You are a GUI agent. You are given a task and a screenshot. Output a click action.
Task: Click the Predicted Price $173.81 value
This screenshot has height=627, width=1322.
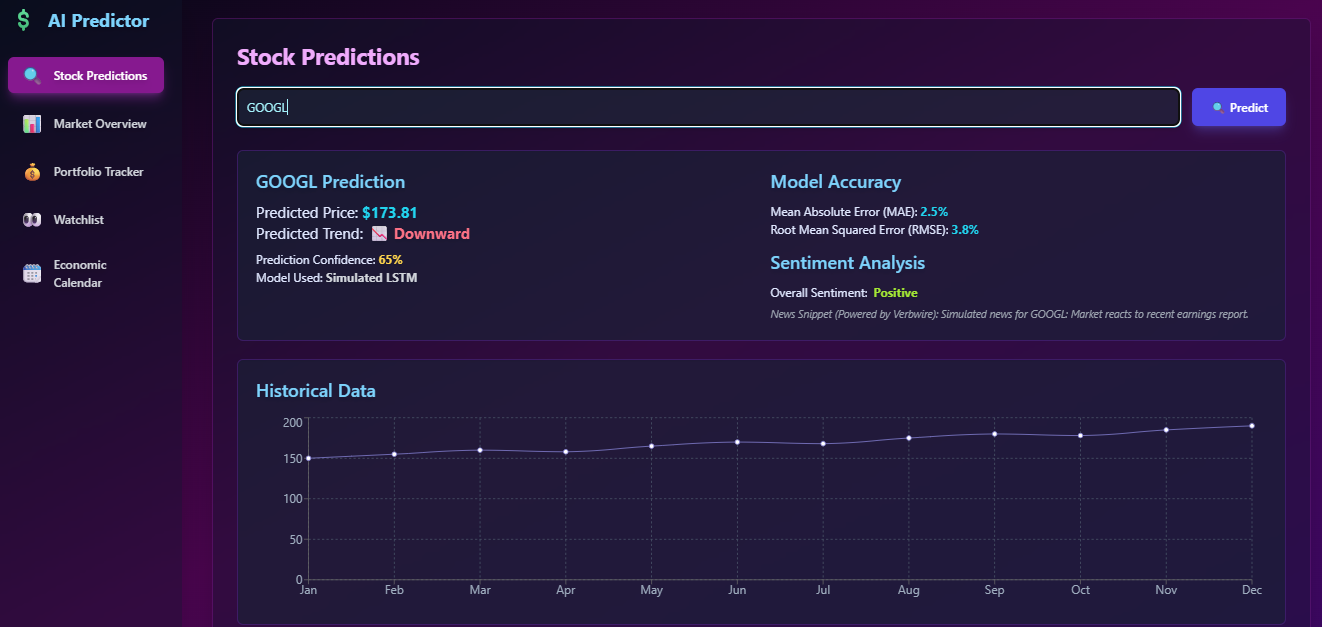click(389, 212)
